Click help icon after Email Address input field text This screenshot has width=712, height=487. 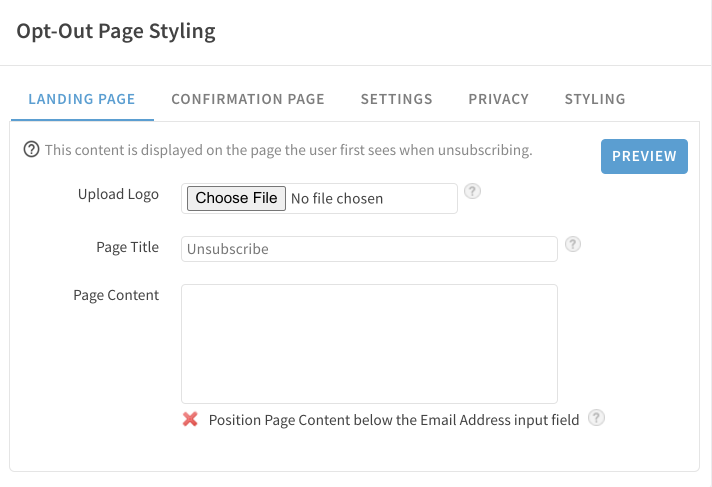(596, 417)
